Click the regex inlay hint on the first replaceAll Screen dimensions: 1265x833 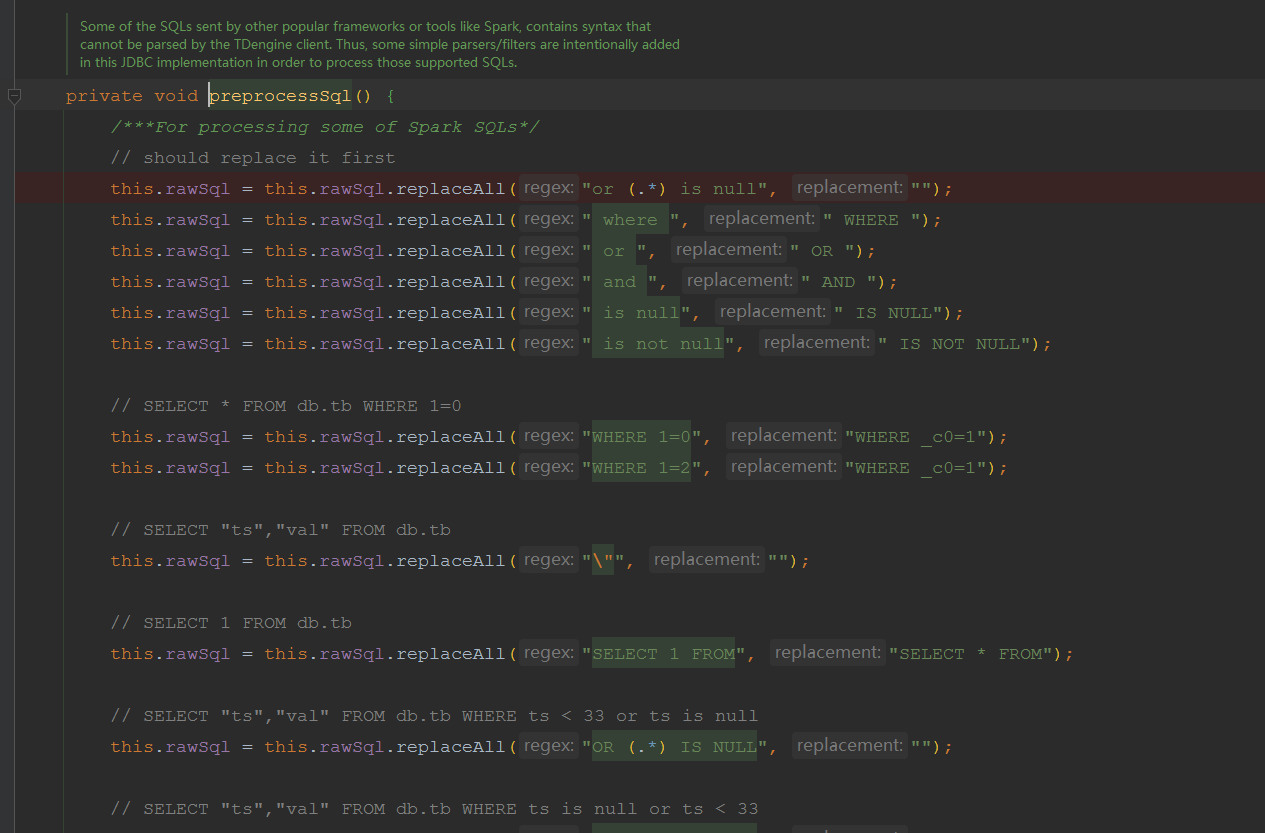(x=548, y=186)
